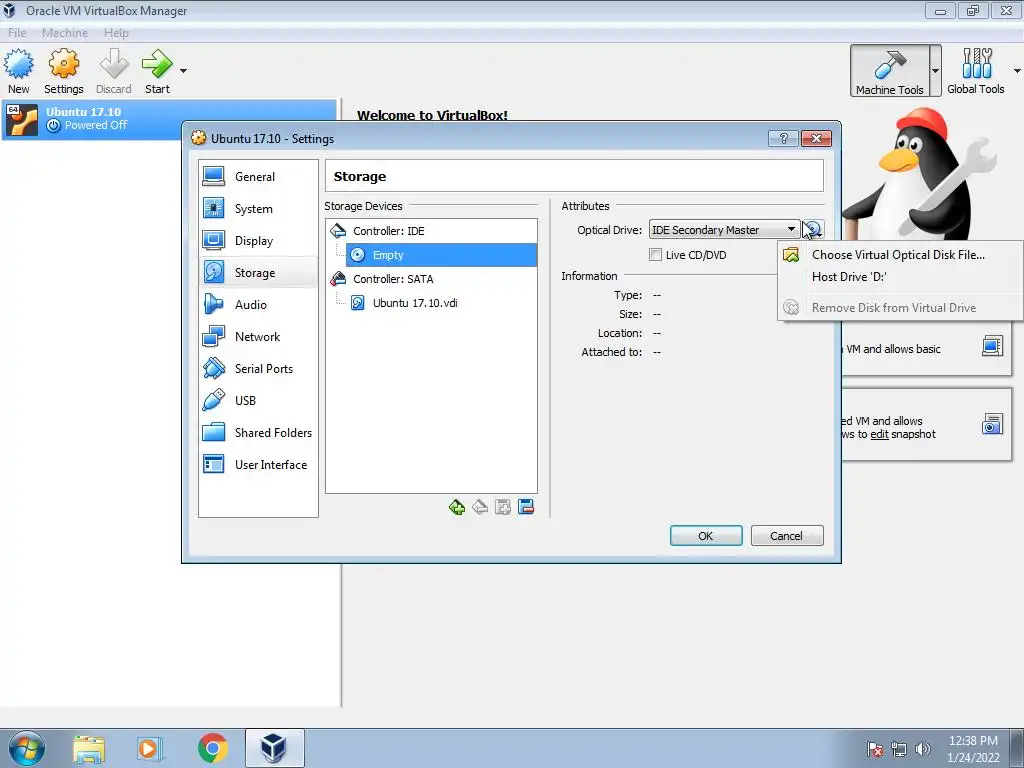The image size is (1024, 768).
Task: Go to USB settings category
Action: [258, 400]
